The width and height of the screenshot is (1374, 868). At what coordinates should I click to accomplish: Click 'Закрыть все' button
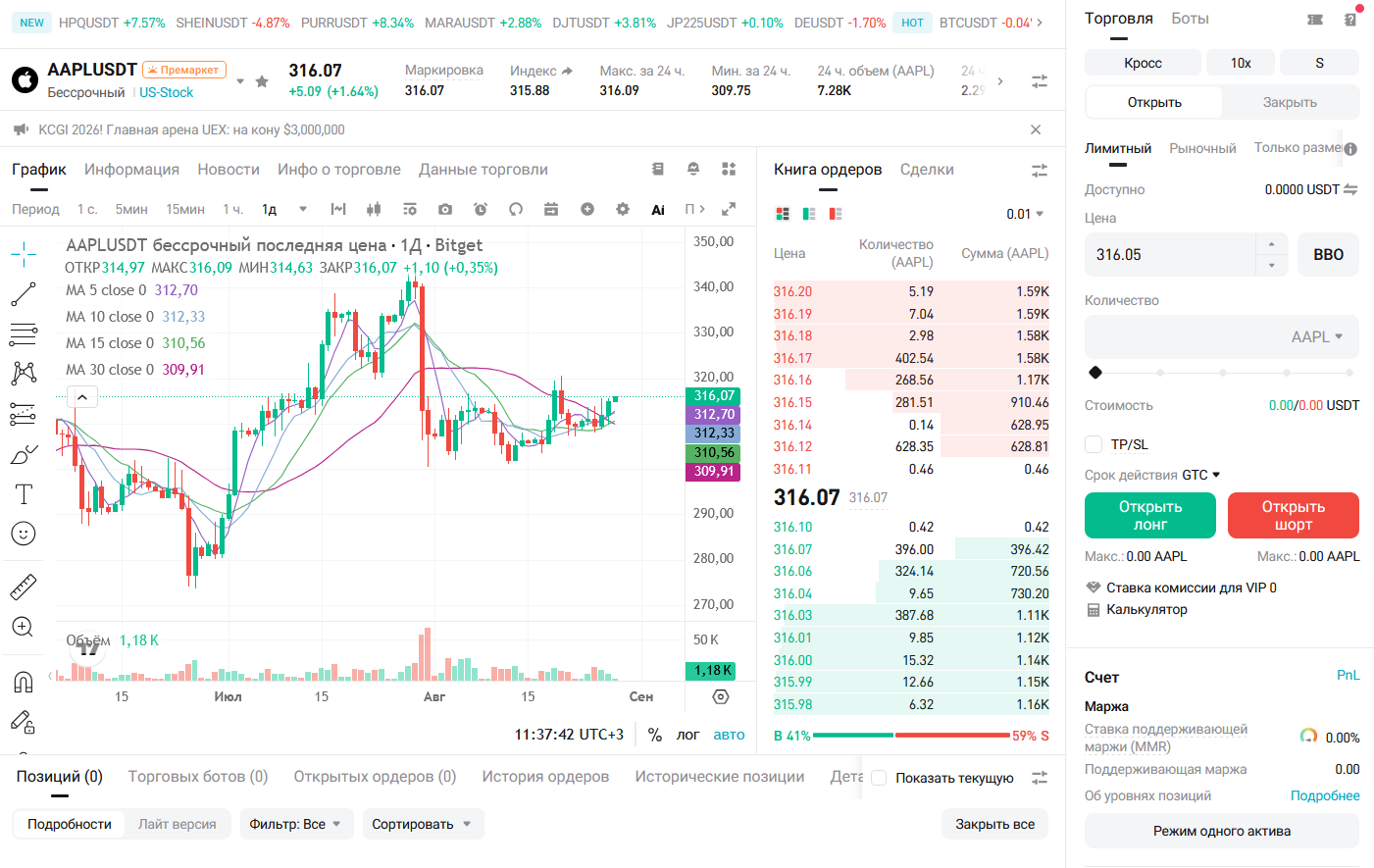click(994, 824)
